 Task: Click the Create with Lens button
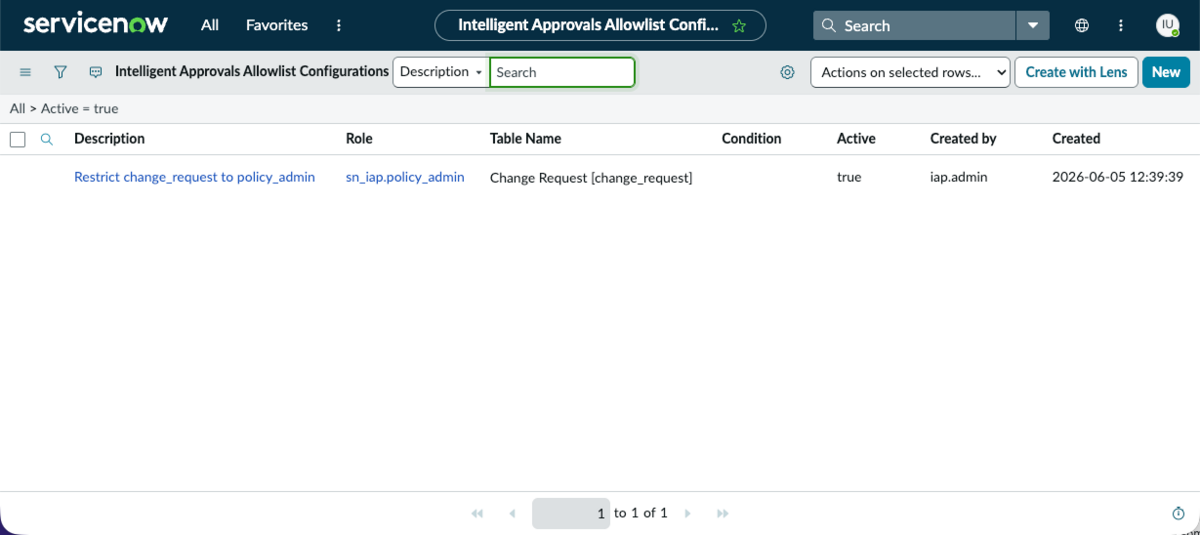pos(1076,72)
